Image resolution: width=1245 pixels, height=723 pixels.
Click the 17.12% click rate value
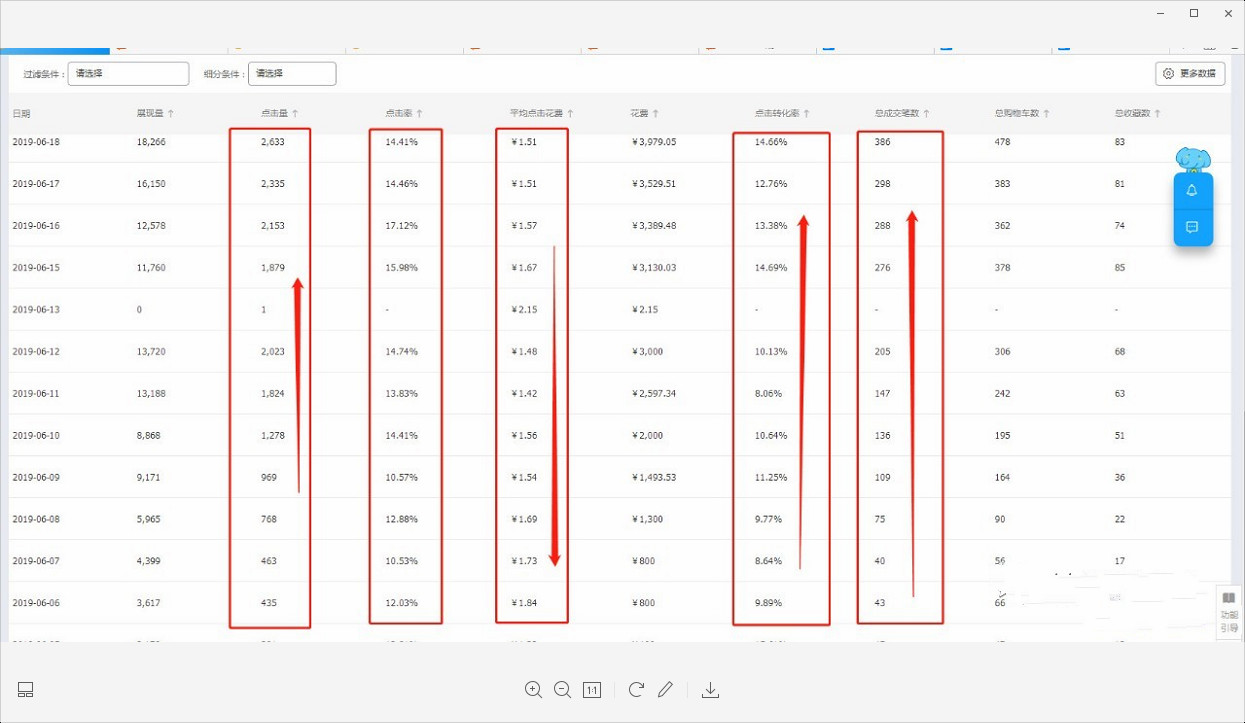(401, 226)
